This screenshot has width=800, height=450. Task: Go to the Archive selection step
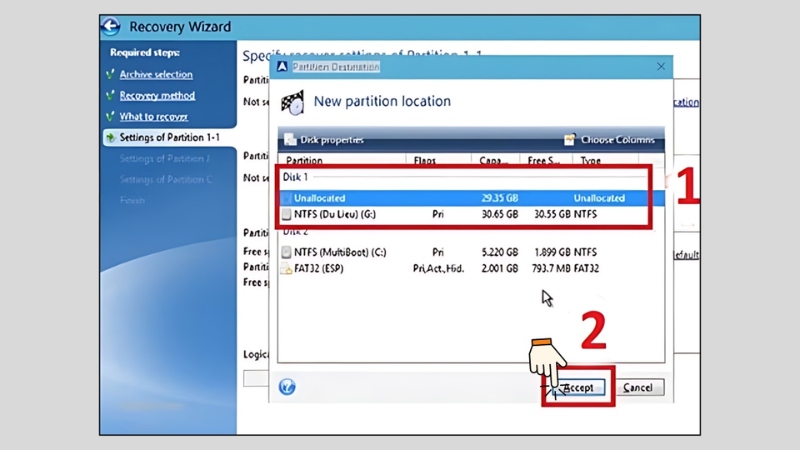(x=156, y=74)
